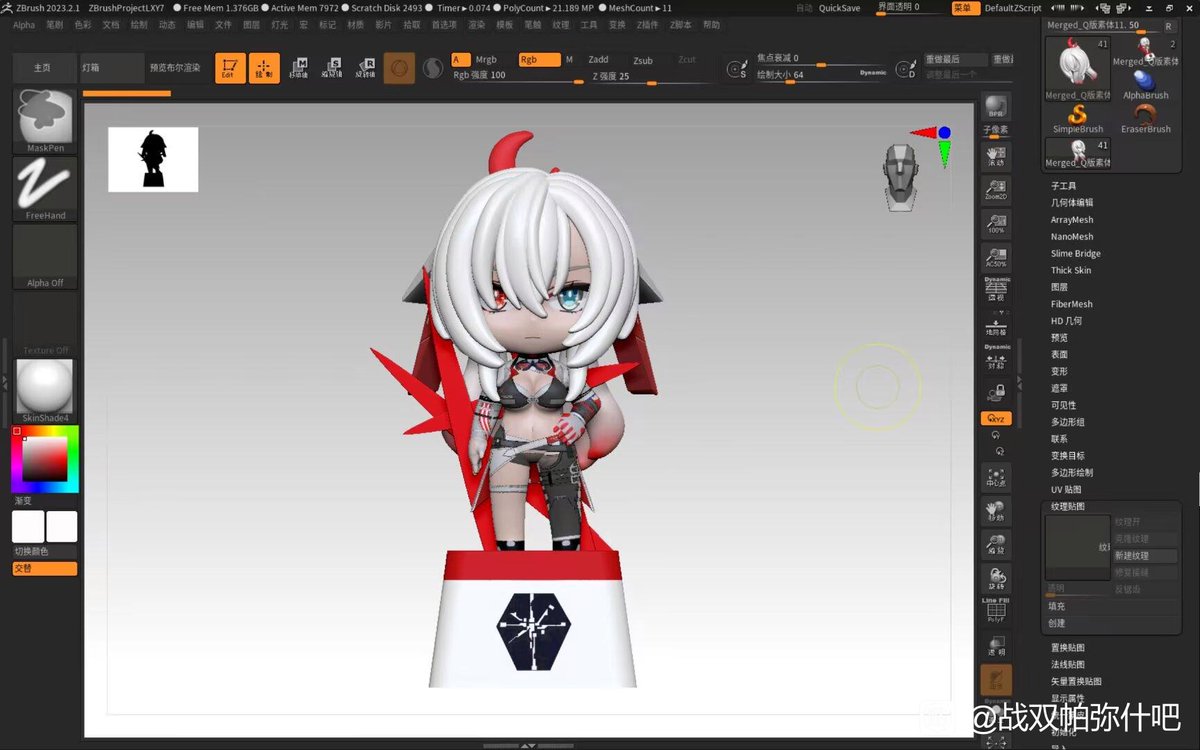Select the AlphaBrush tool
Image resolution: width=1200 pixels, height=750 pixels.
(1145, 85)
